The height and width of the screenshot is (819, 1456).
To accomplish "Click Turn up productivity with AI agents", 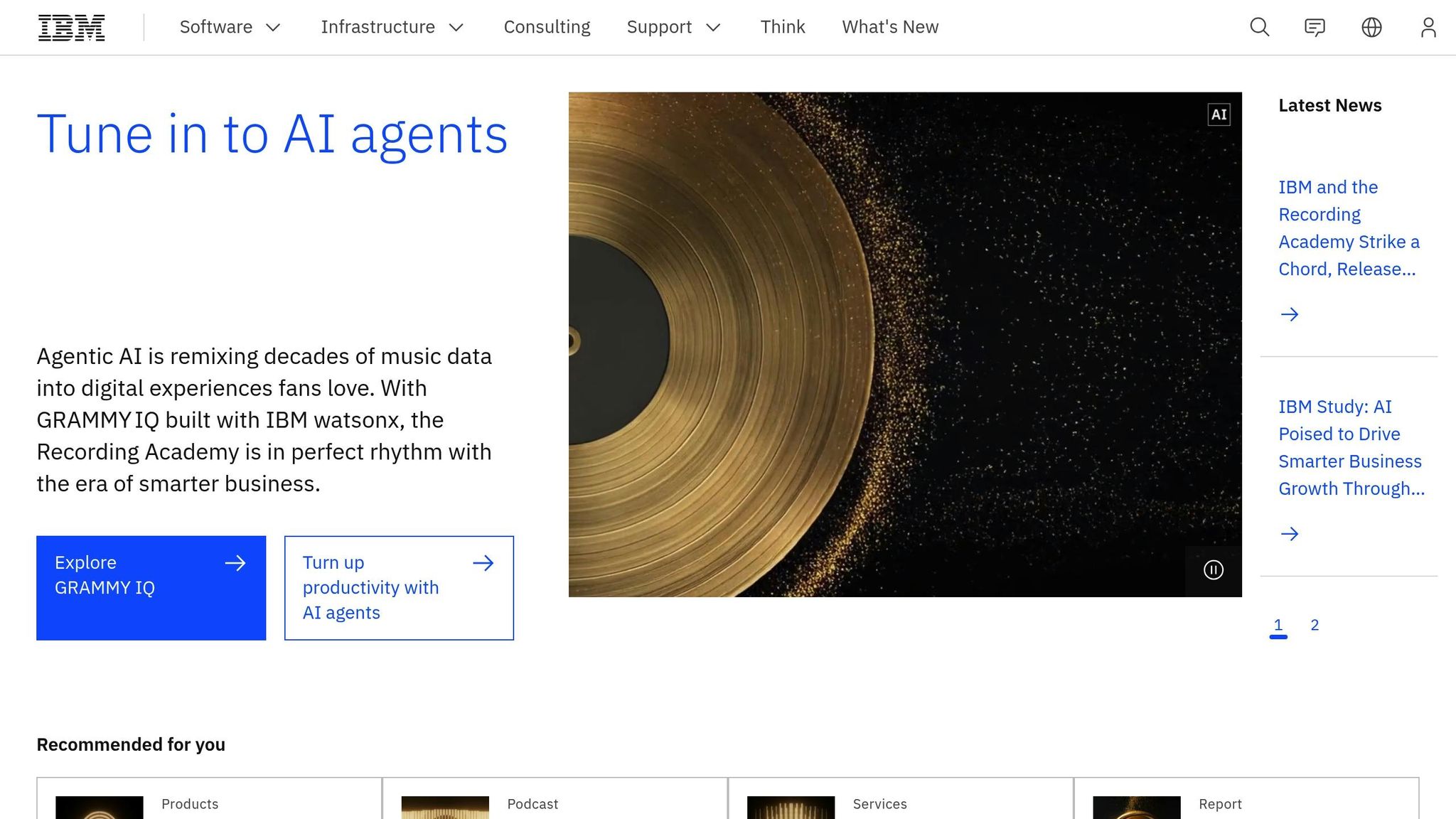I will 399,588.
